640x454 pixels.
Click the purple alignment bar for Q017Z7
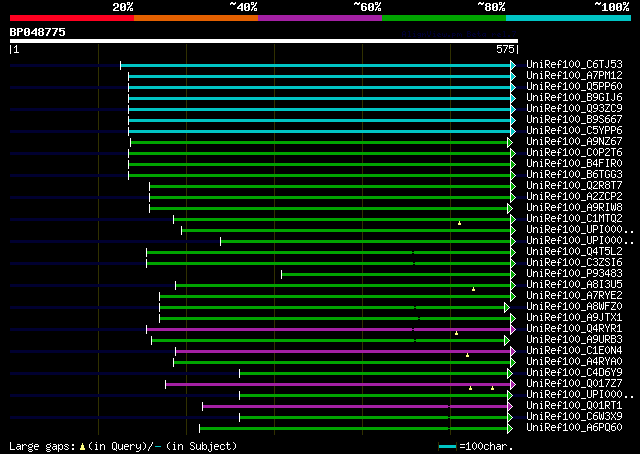[x=338, y=385]
